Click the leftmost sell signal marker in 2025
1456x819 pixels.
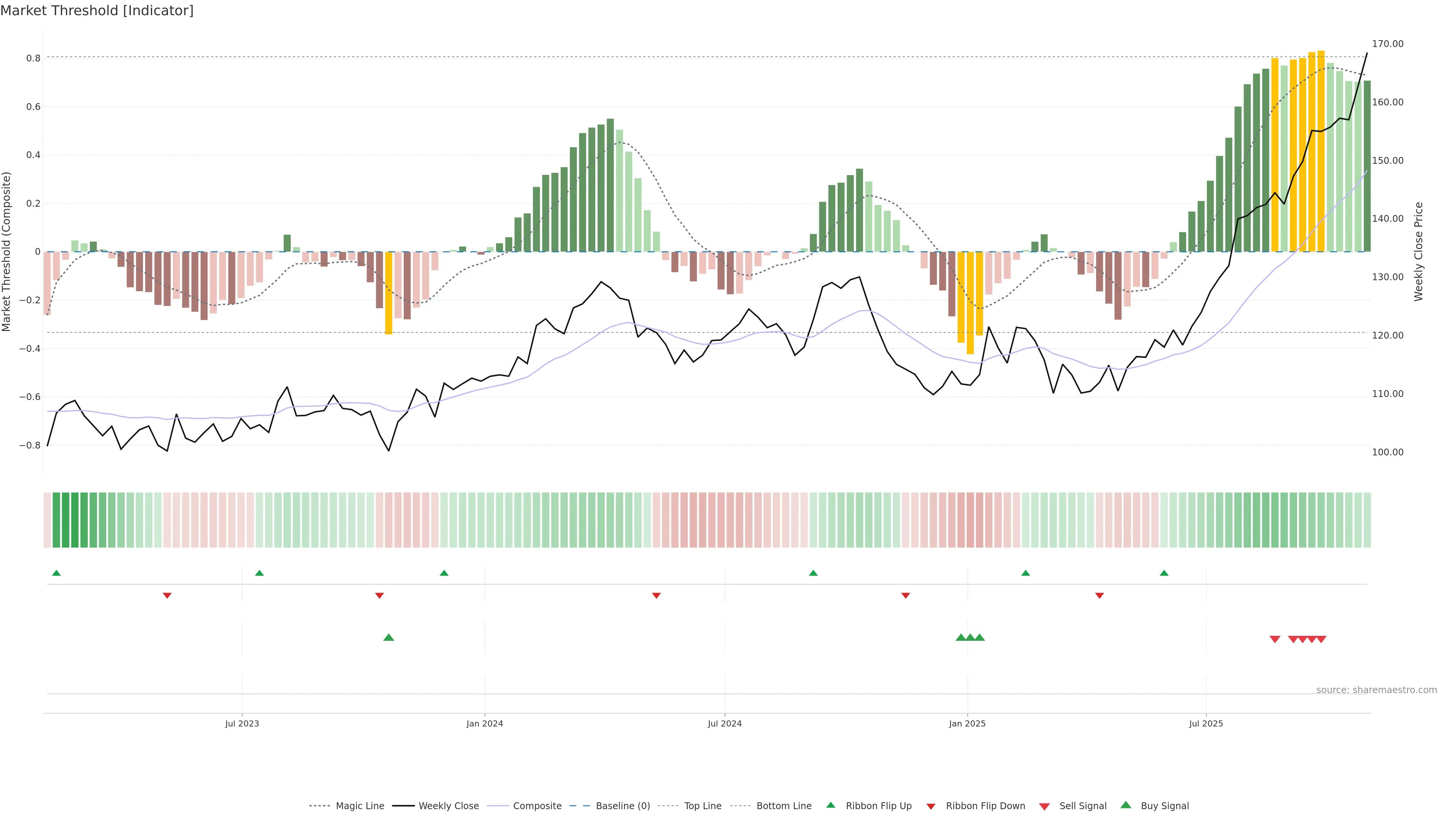tap(1274, 639)
